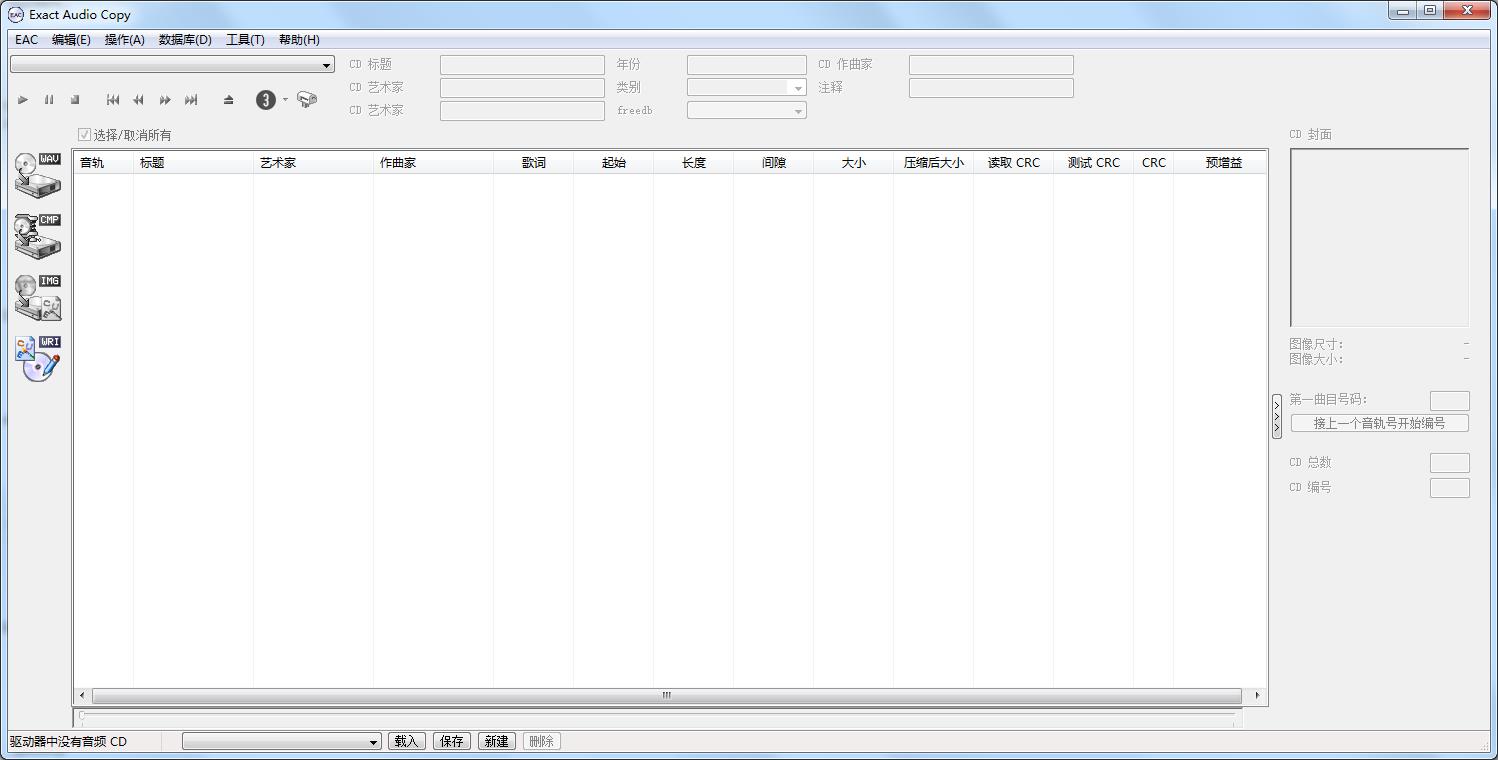Click the WRI write CD icon
The width and height of the screenshot is (1498, 760).
[38, 359]
